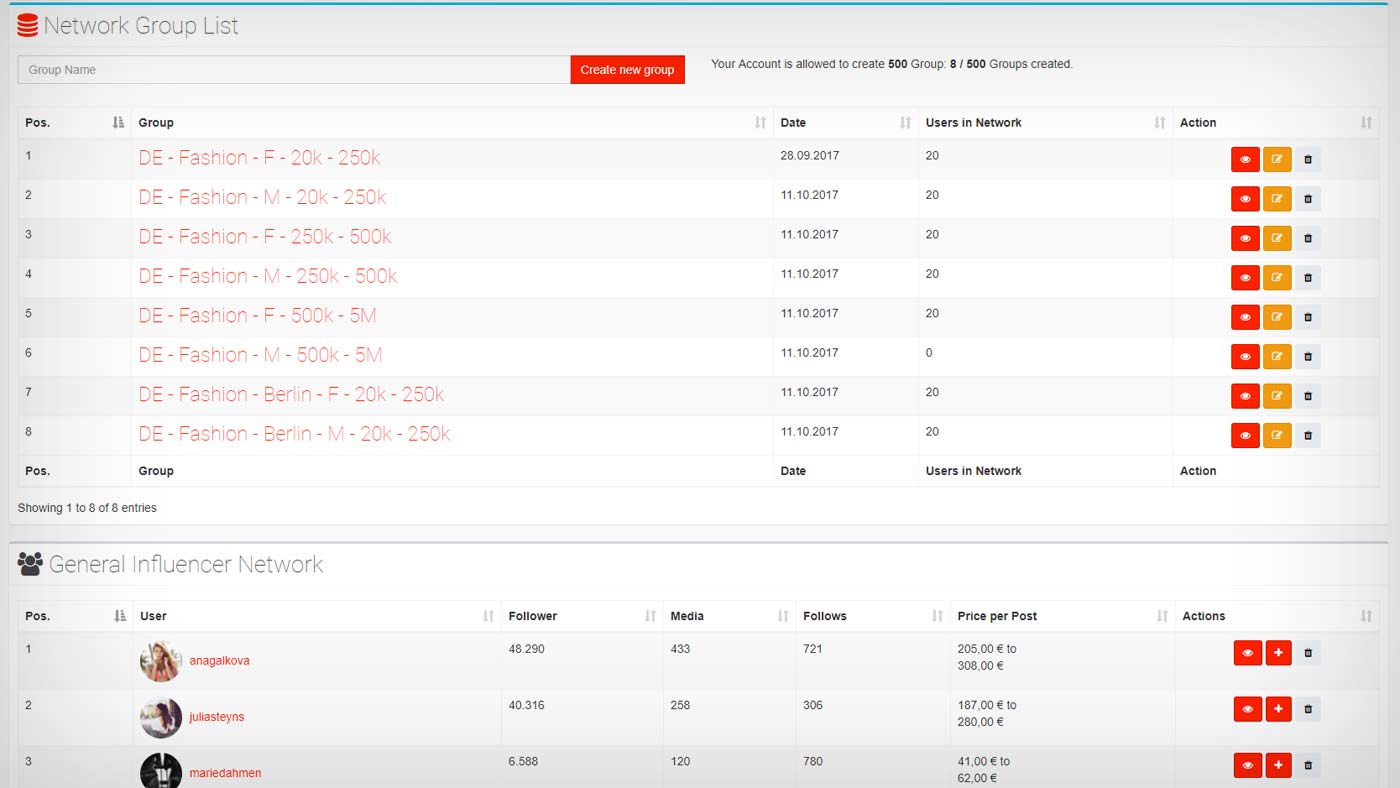The width and height of the screenshot is (1400, 788).
Task: View influencer juliasteyns with eye icon
Action: click(x=1248, y=710)
